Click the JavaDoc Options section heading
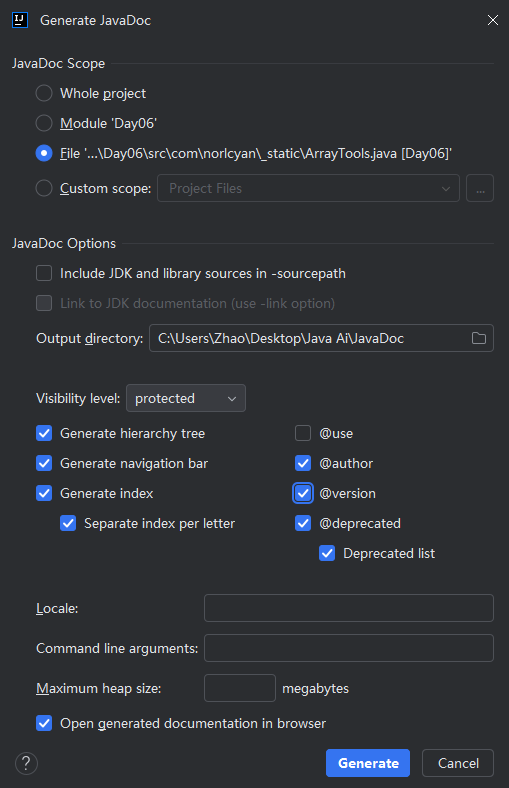Screen dimensions: 509x788 point(64,243)
